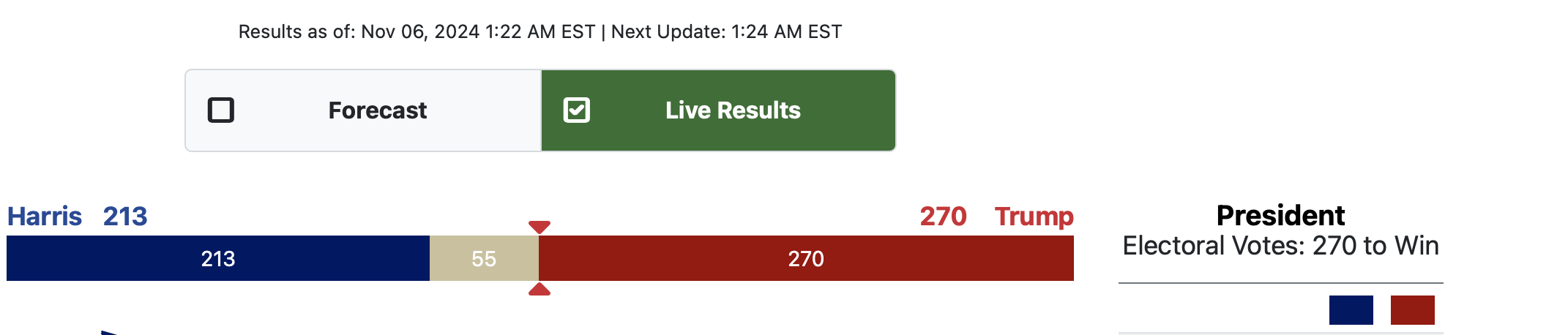
Task: Click the red triangle marker above the bar
Action: pos(540,227)
